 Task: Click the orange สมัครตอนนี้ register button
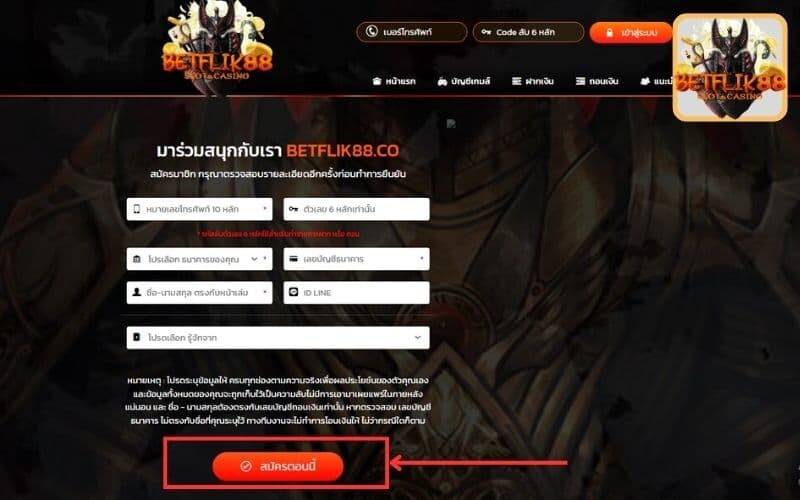click(278, 466)
